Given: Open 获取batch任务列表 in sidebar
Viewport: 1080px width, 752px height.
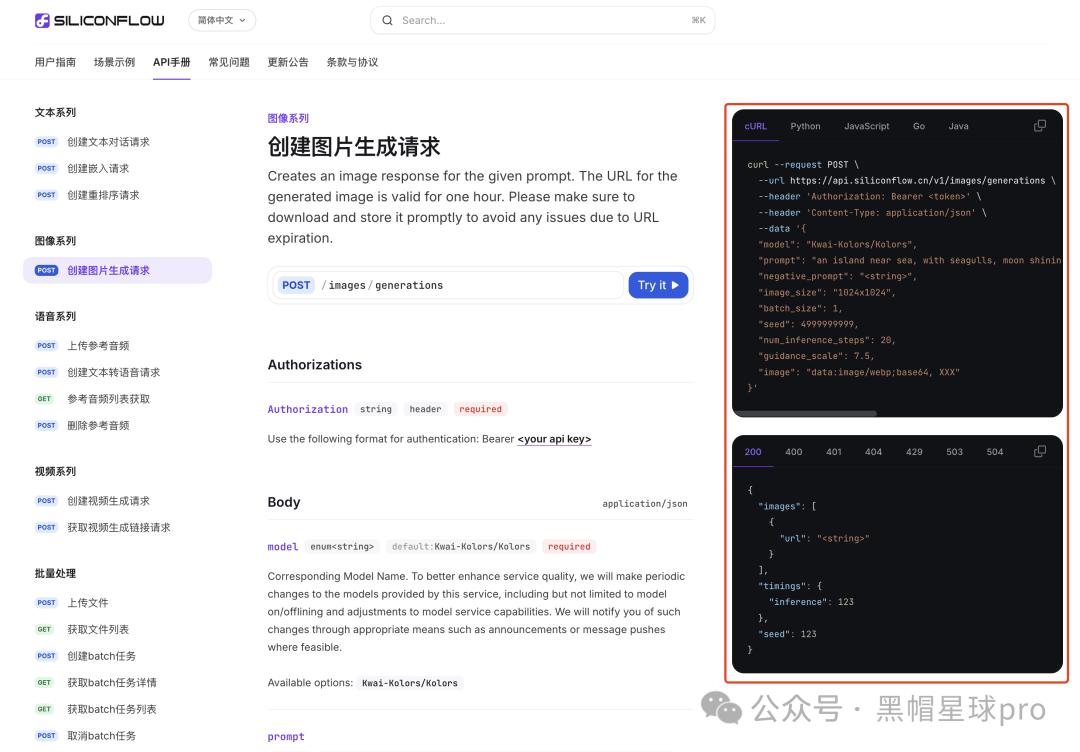Looking at the screenshot, I should 112,709.
